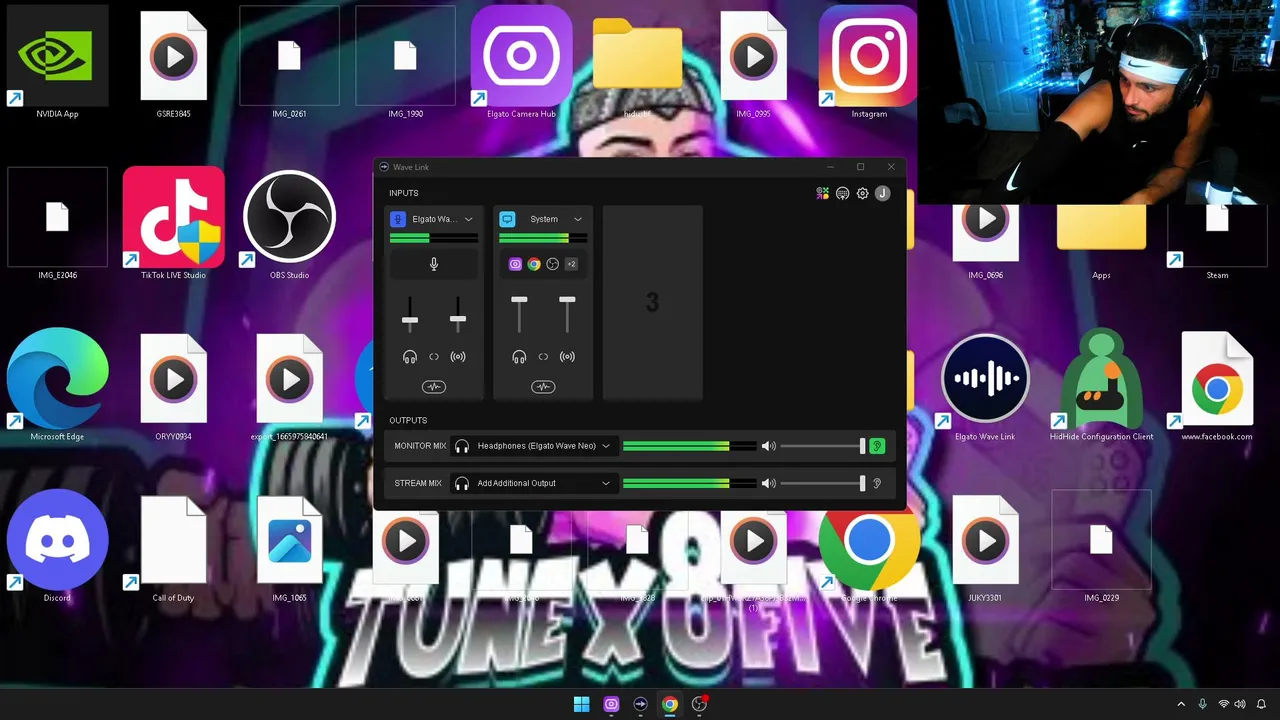Expand the Elgato Wave input dropdown arrow
Image resolution: width=1280 pixels, height=720 pixels.
tap(468, 219)
